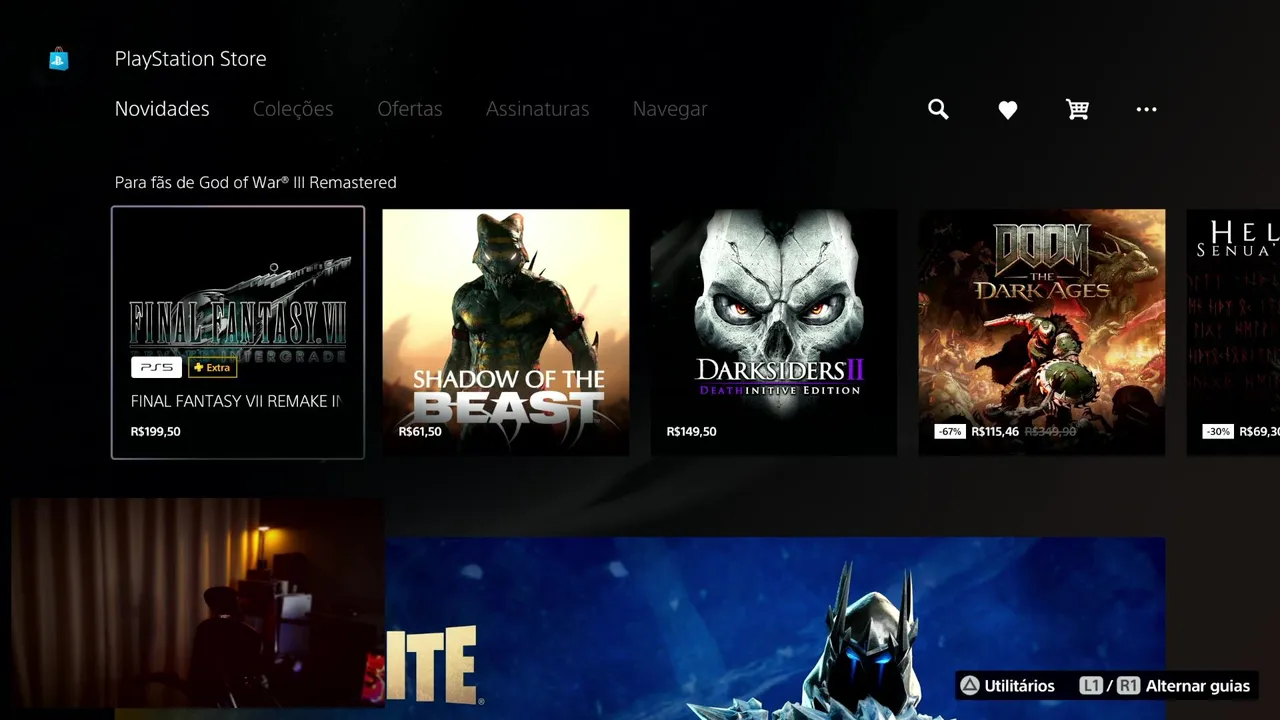
Task: Open the Hellblade Senua card
Action: tap(1233, 332)
